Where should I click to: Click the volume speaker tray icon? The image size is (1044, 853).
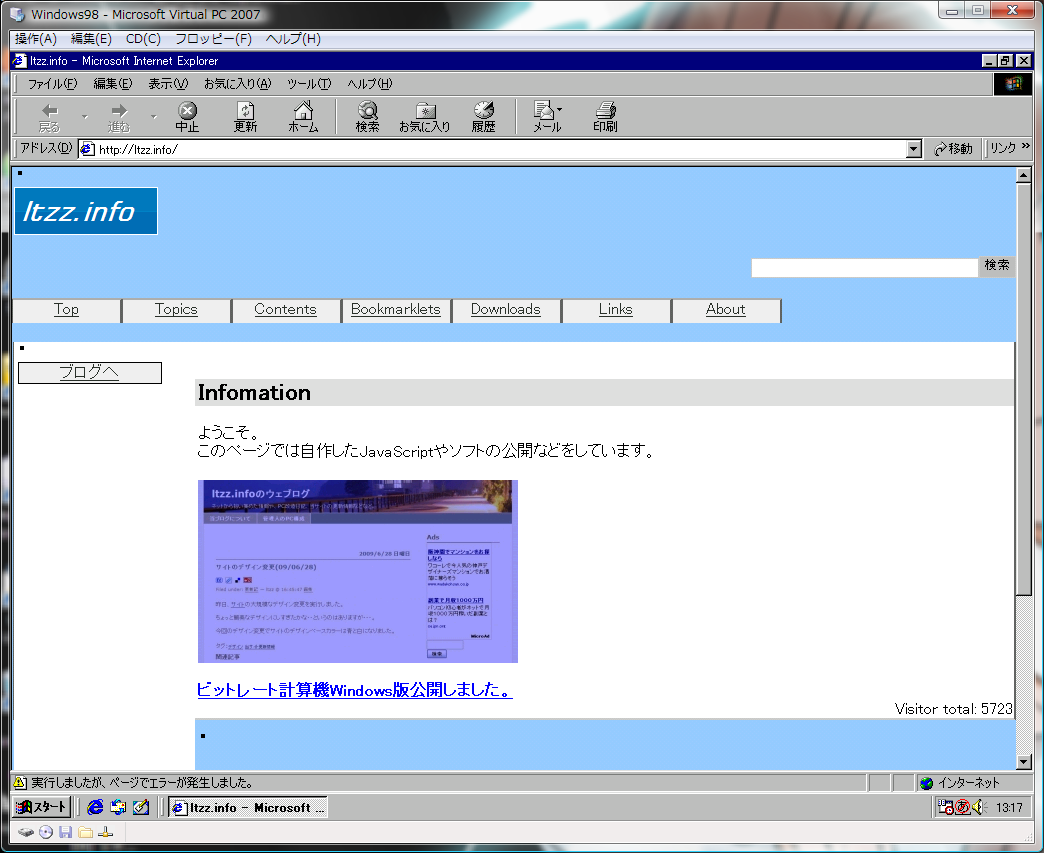979,808
